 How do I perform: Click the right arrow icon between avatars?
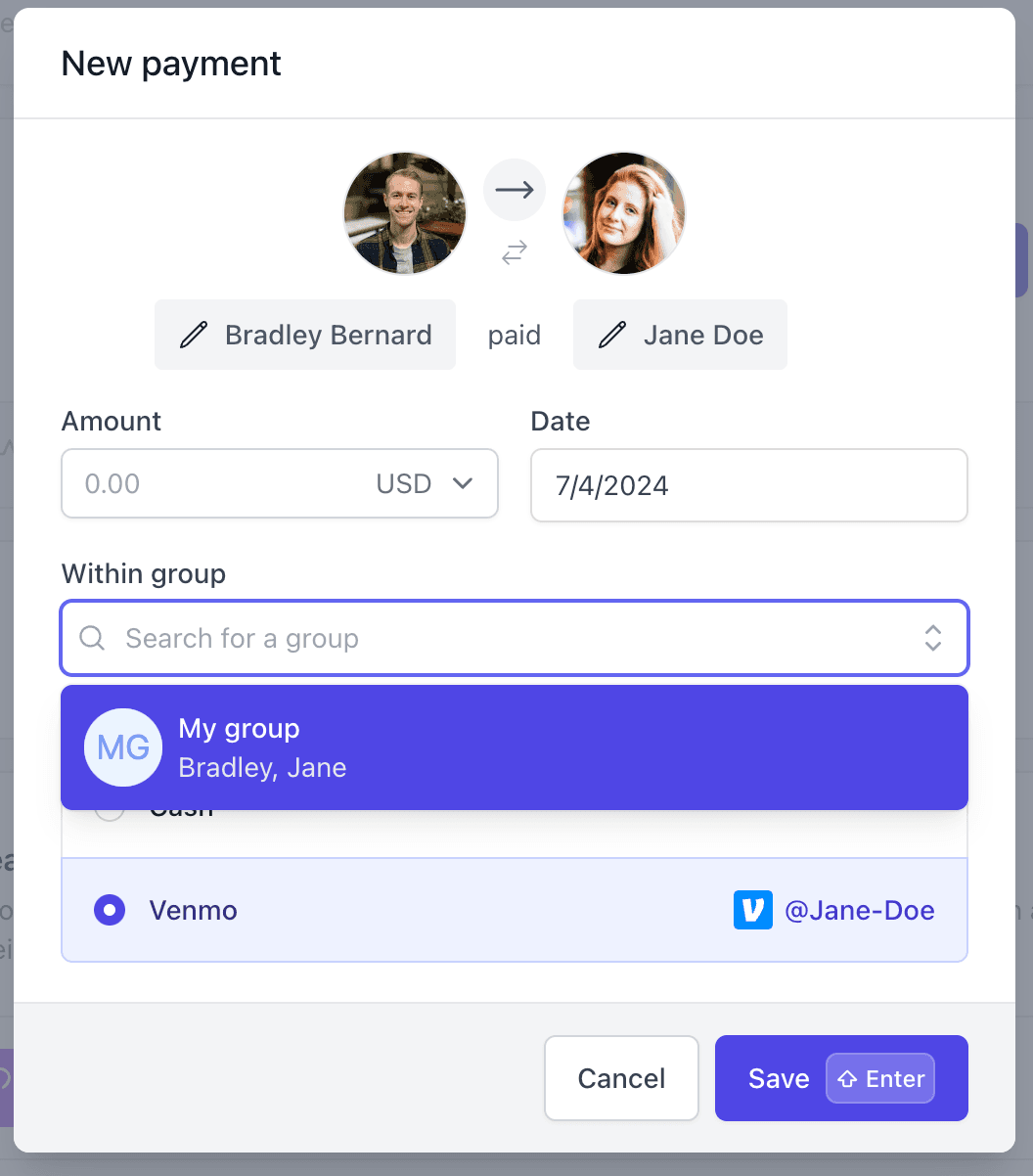coord(515,190)
